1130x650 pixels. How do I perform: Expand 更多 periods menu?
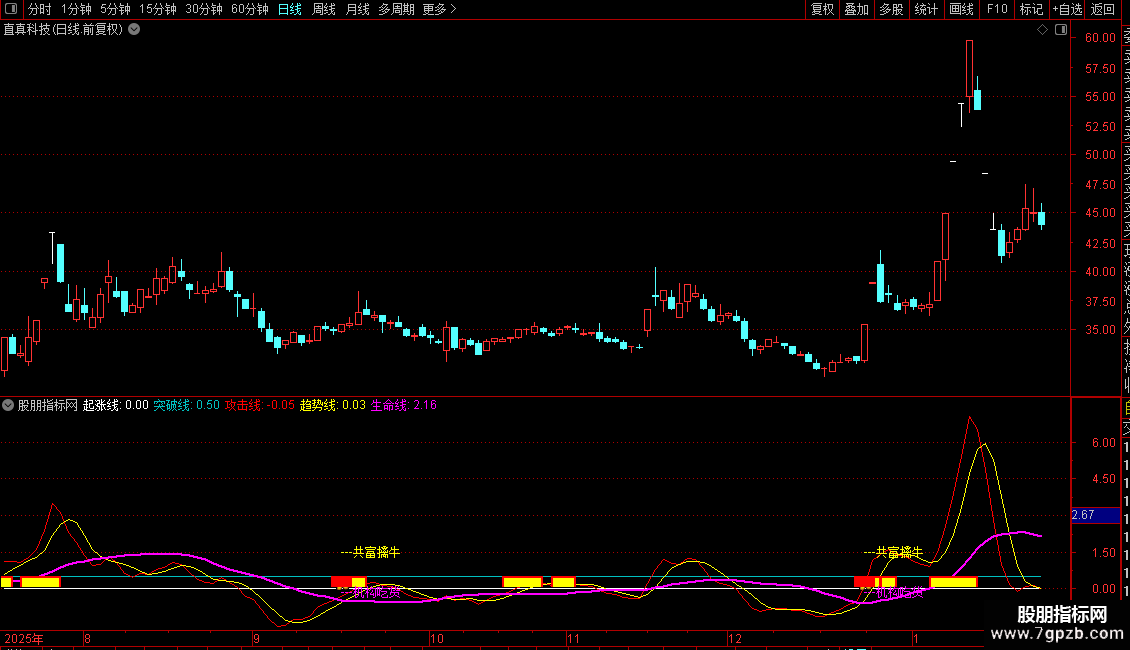pyautogui.click(x=439, y=9)
